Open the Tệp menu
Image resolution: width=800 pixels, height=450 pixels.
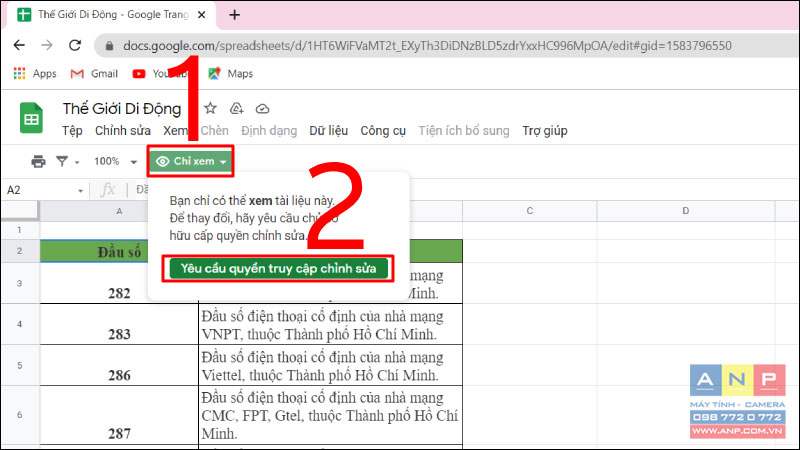[x=72, y=131]
